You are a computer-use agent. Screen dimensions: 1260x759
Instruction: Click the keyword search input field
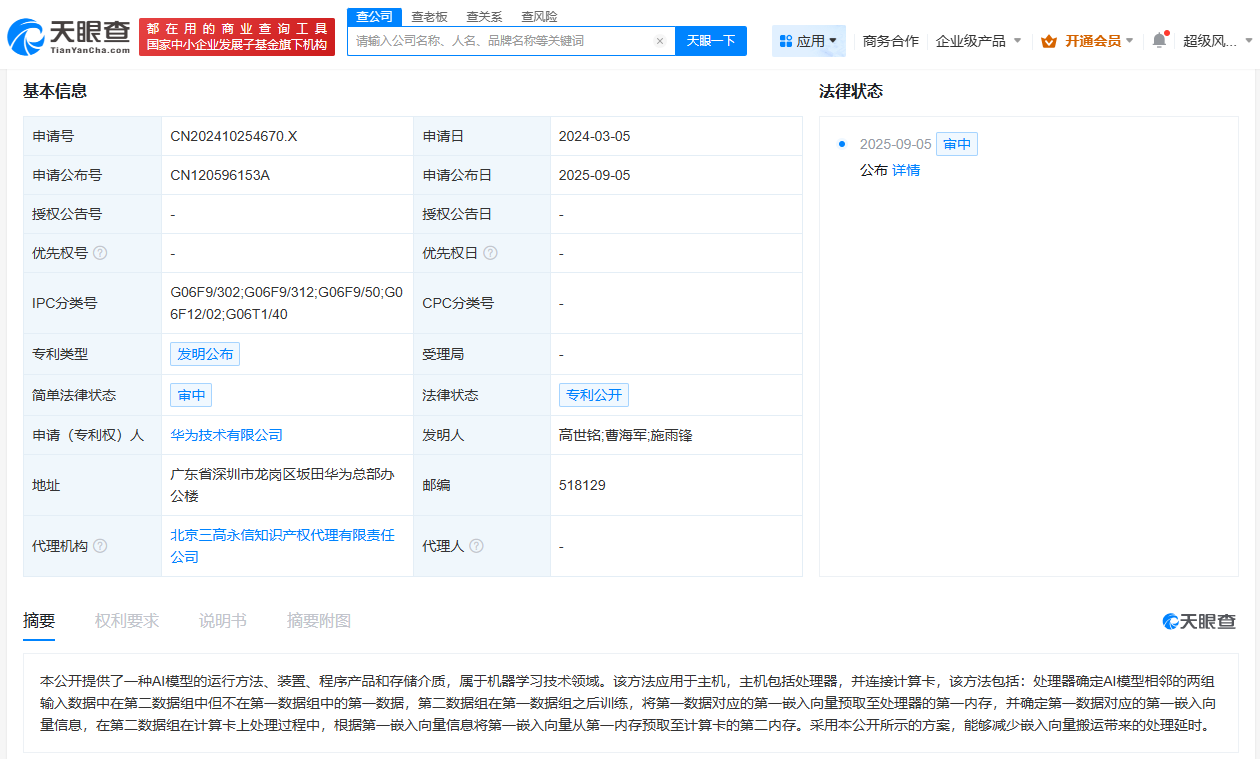(500, 40)
